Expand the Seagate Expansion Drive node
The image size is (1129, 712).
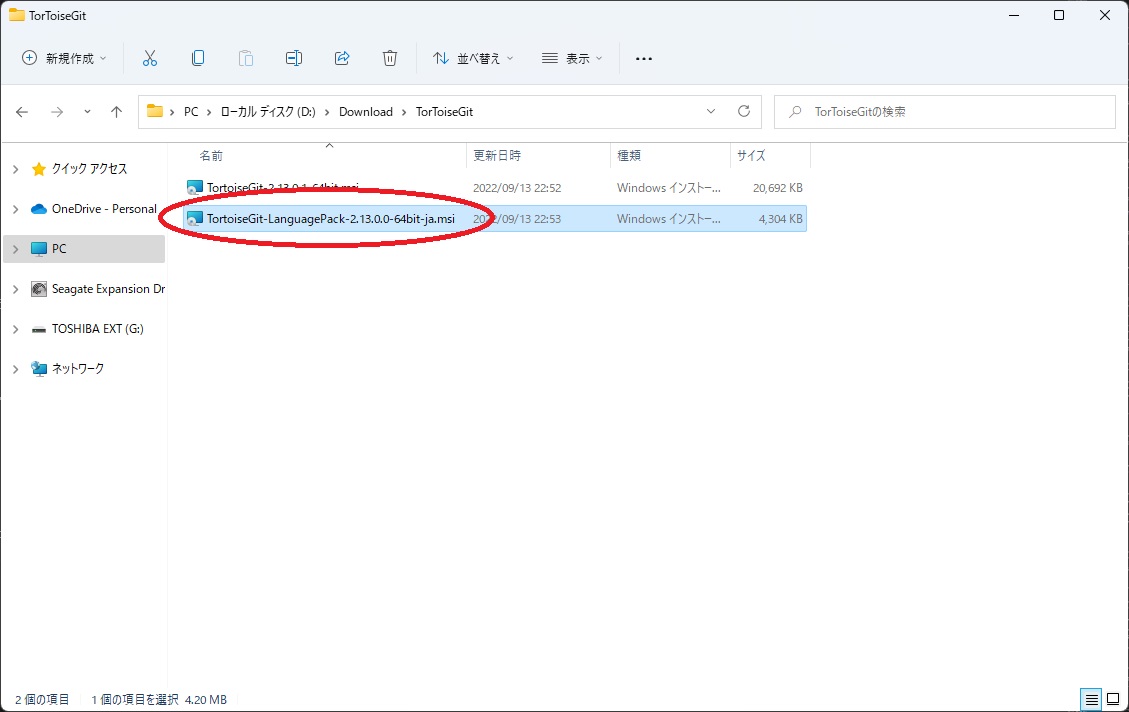(16, 289)
